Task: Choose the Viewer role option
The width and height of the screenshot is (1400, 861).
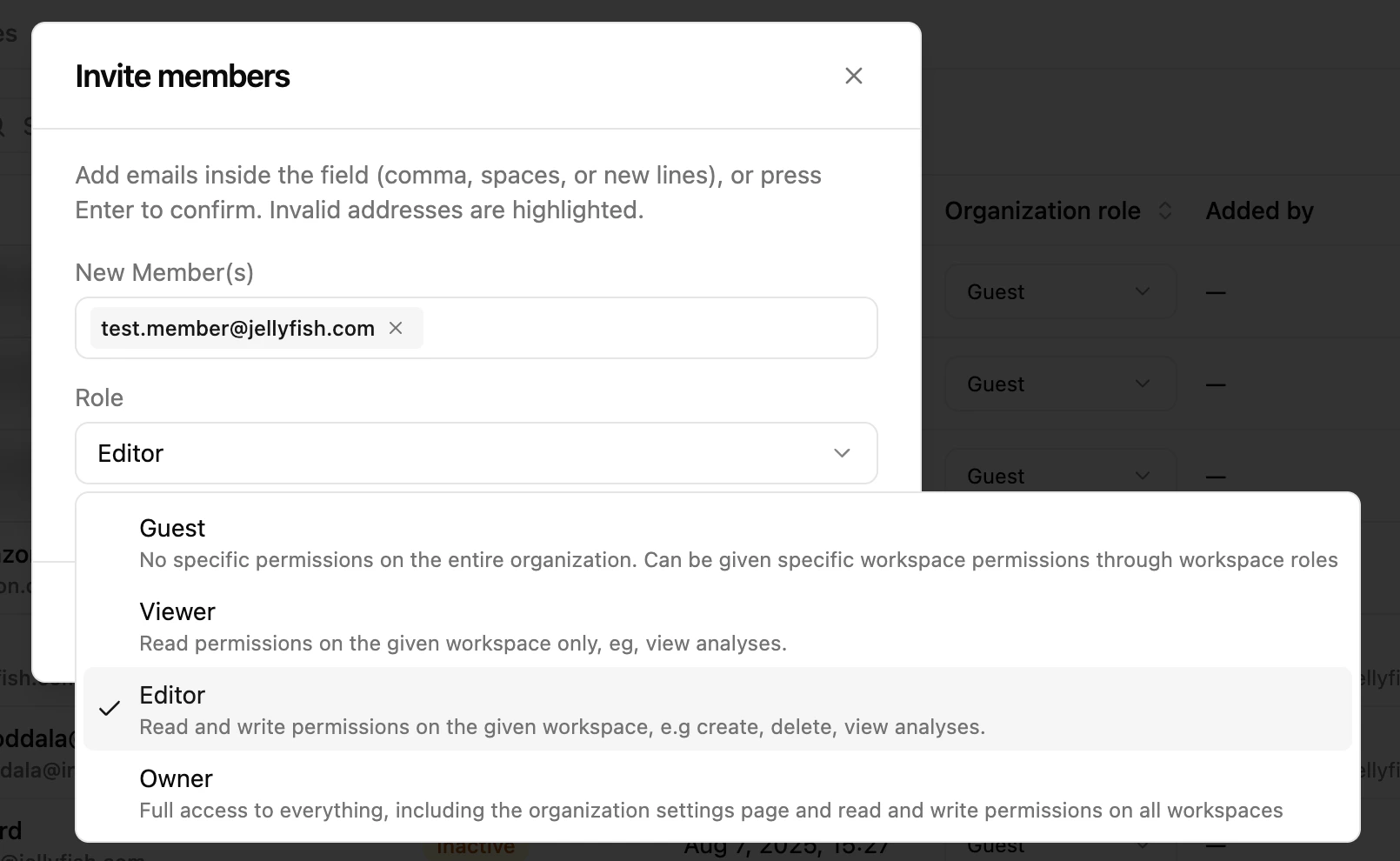Action: [x=717, y=626]
